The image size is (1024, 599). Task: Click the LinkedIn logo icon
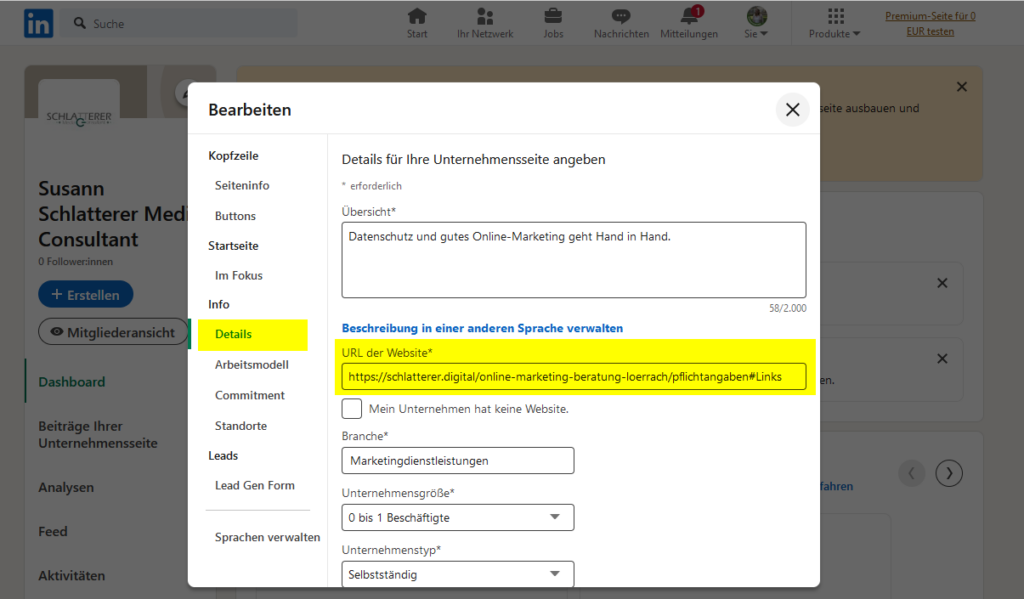click(39, 23)
